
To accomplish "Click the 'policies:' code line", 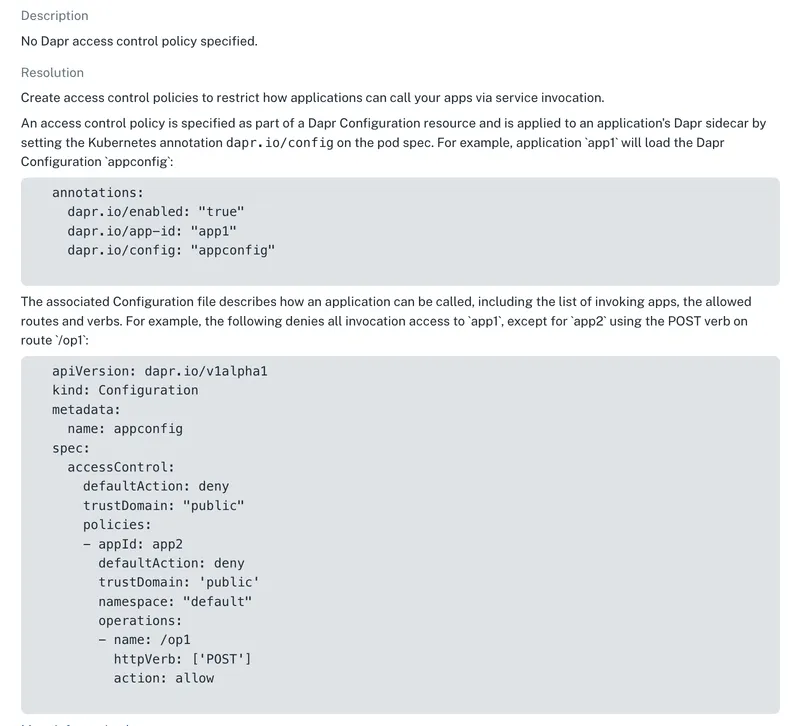I will pos(117,524).
